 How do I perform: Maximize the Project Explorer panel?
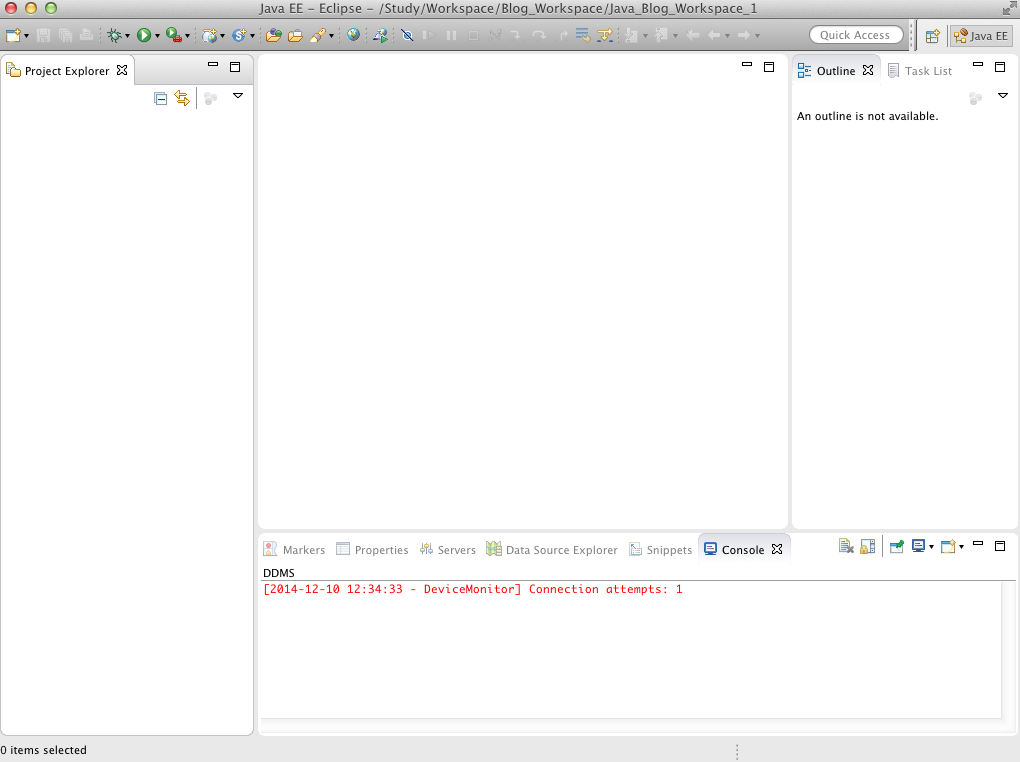pyautogui.click(x=235, y=66)
